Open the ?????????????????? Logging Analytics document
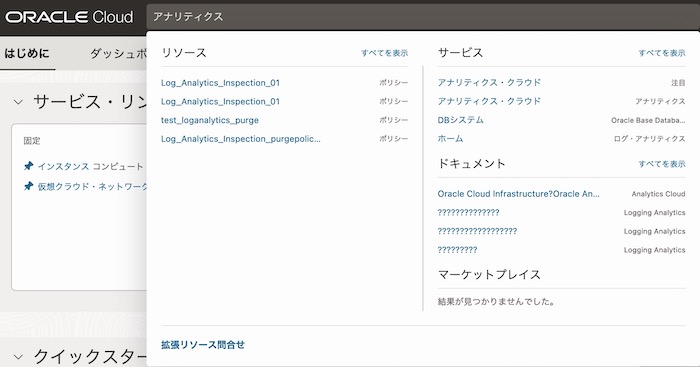The height and width of the screenshot is (367, 700). (x=477, y=231)
